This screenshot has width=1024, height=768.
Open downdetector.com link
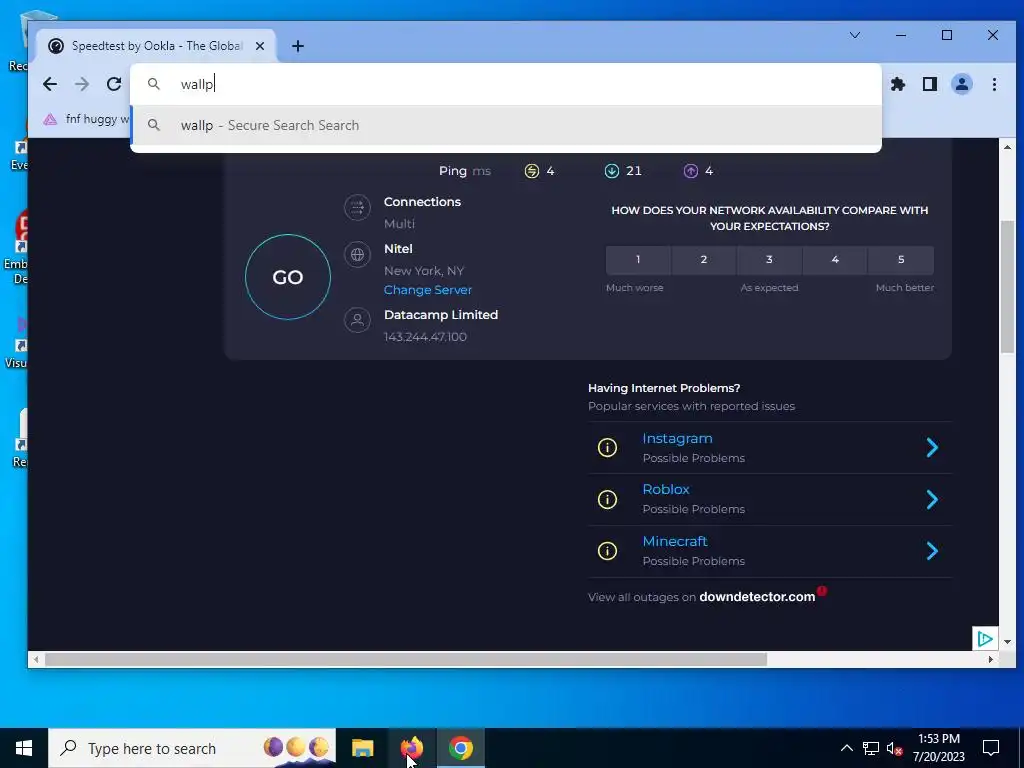757,597
